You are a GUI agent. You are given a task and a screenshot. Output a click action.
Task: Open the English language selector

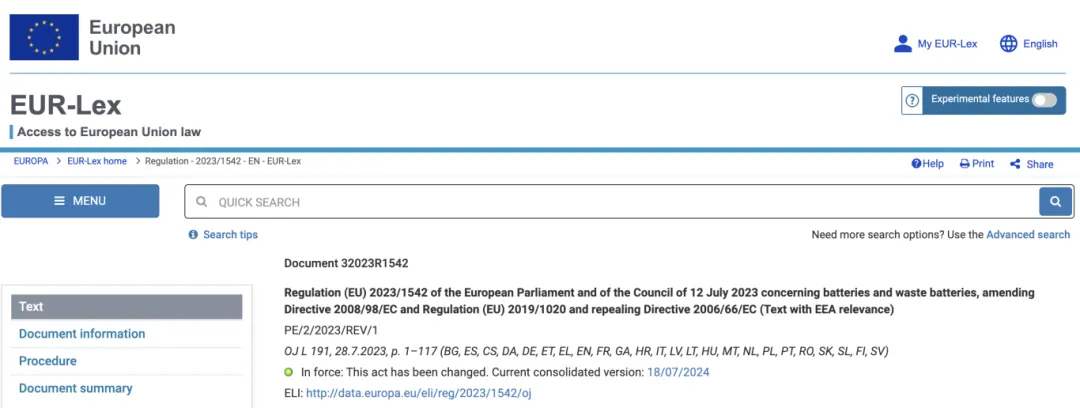pos(1040,43)
